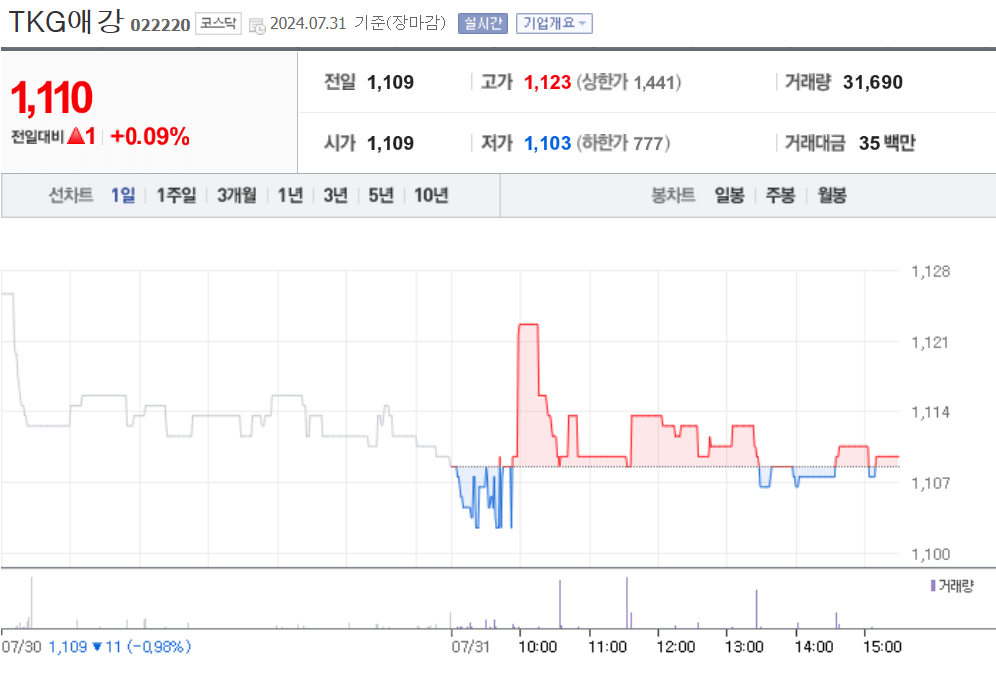Click the small chart icon beside the date
This screenshot has height=682, width=996.
pyautogui.click(x=258, y=24)
